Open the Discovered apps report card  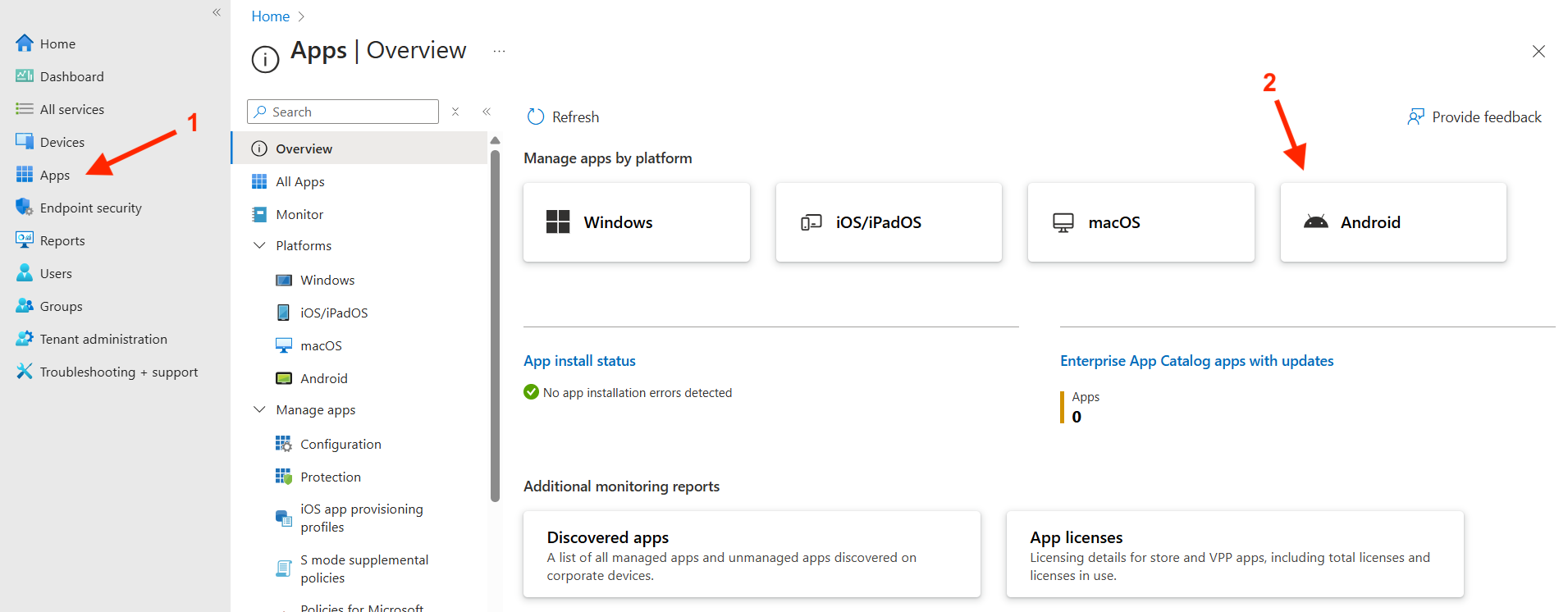coord(751,555)
